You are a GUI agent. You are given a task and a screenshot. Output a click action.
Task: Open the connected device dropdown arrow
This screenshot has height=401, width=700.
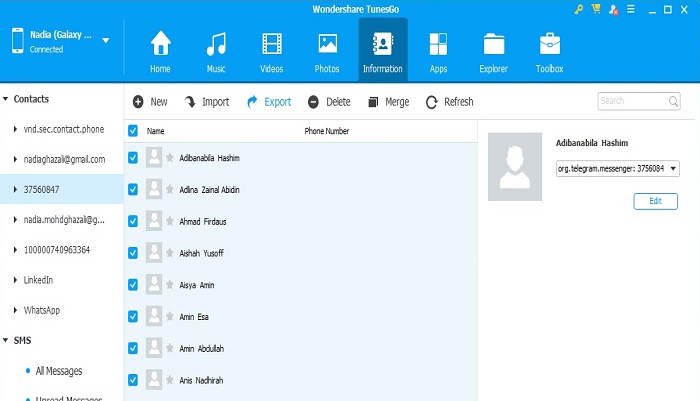(106, 41)
